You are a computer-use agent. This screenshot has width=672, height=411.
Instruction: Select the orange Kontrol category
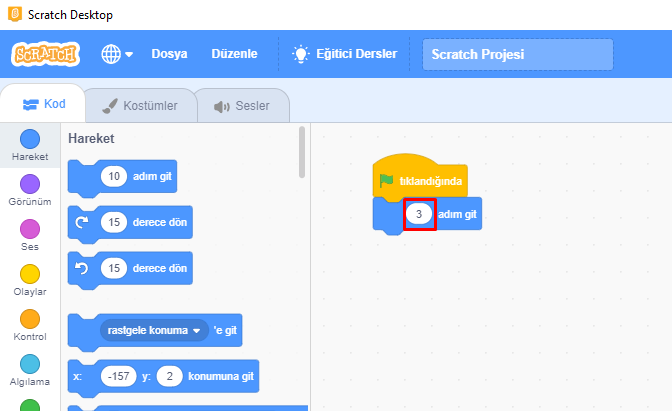point(30,319)
